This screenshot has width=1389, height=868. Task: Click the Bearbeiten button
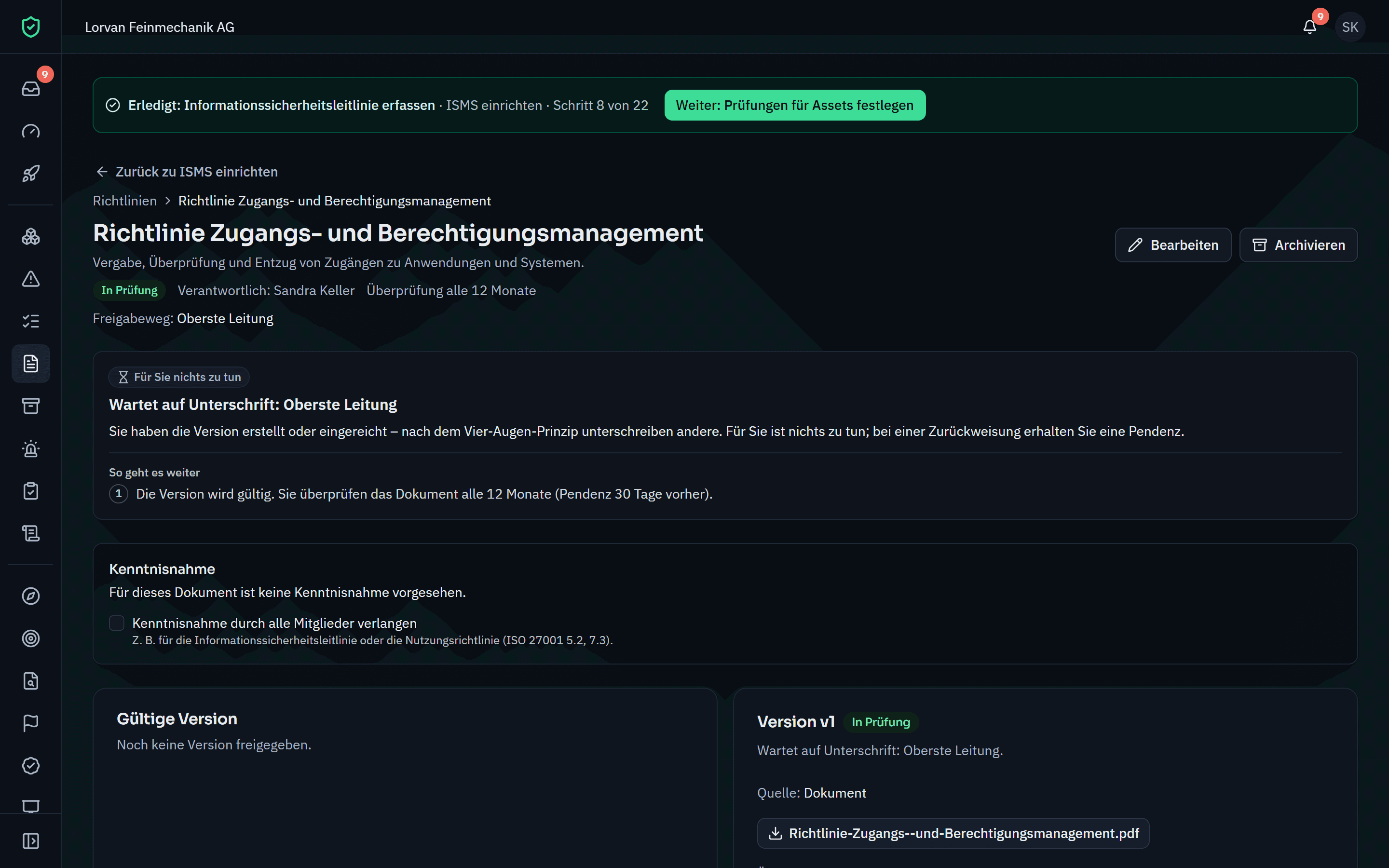[1172, 245]
